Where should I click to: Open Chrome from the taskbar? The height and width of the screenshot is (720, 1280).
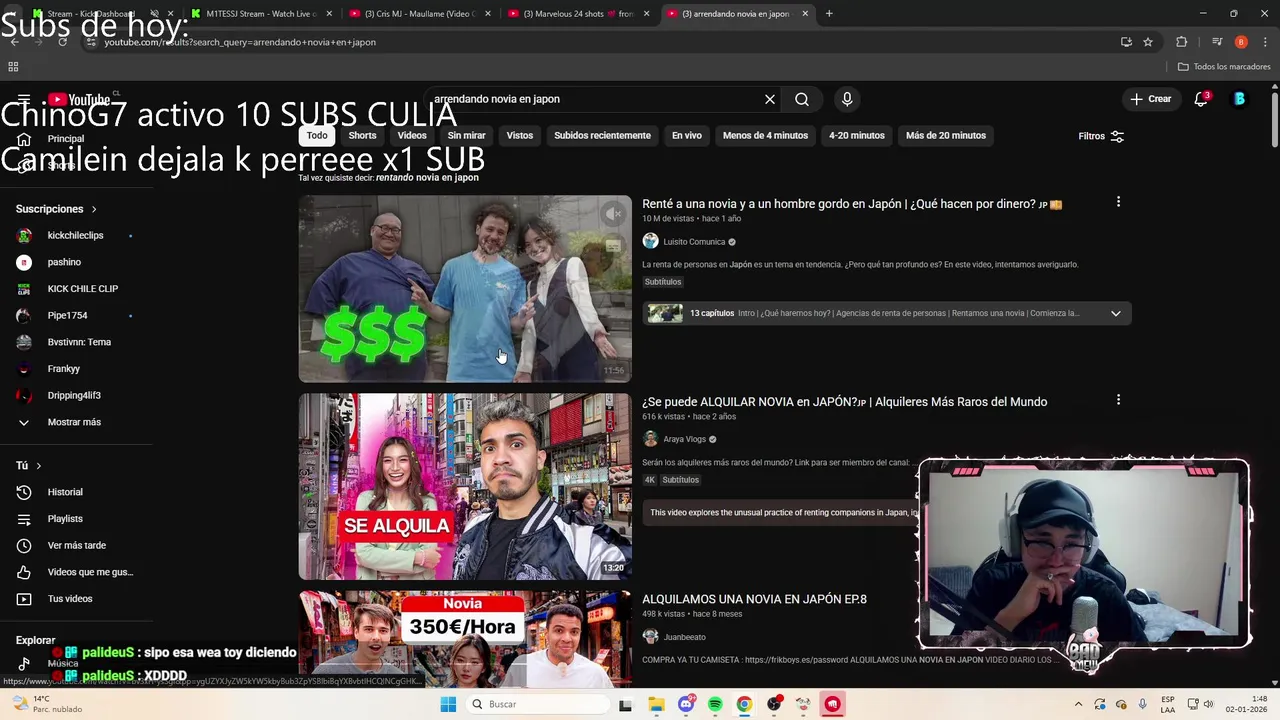tap(744, 704)
